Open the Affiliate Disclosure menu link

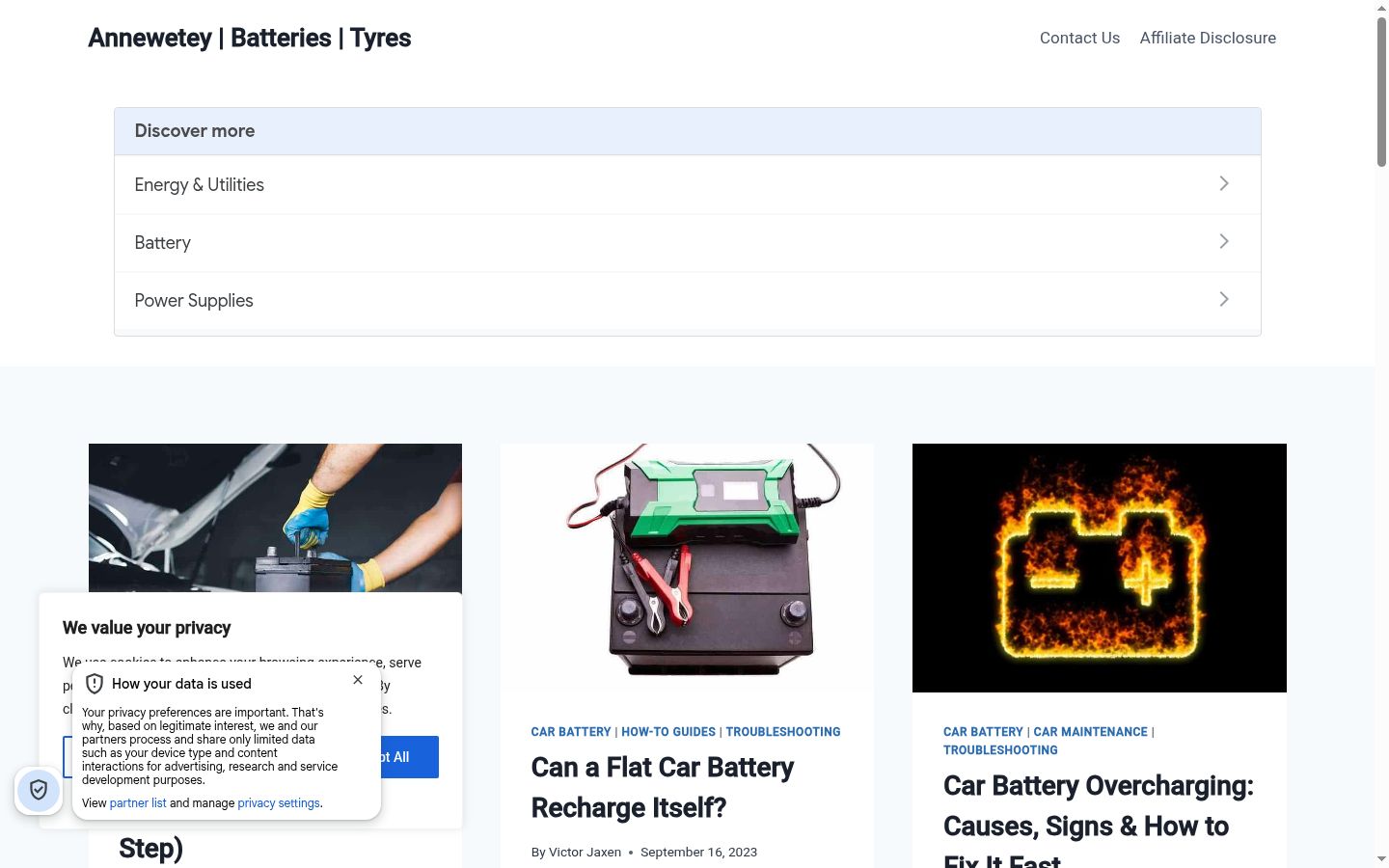tap(1208, 38)
